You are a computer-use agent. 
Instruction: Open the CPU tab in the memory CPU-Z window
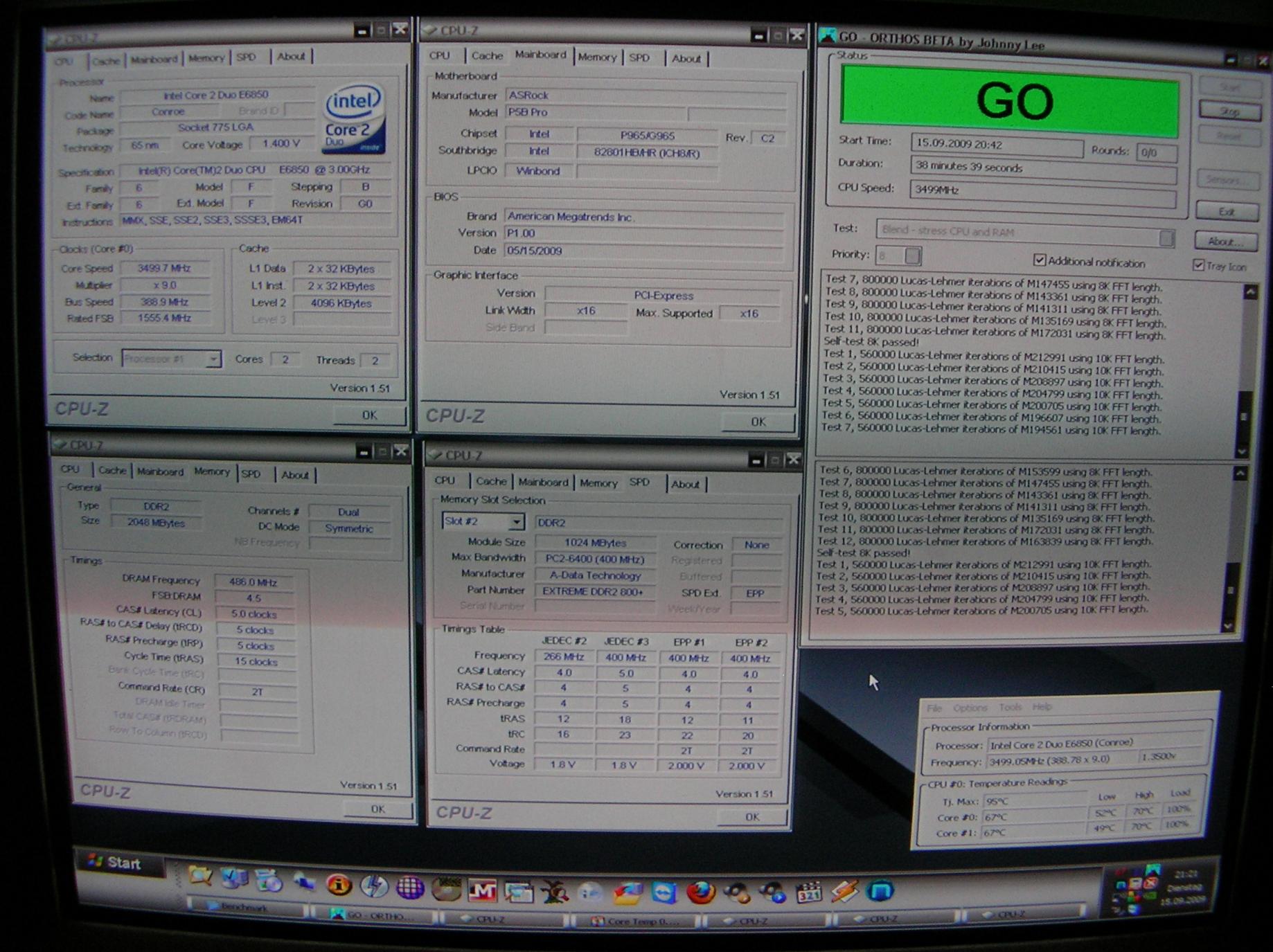(70, 469)
